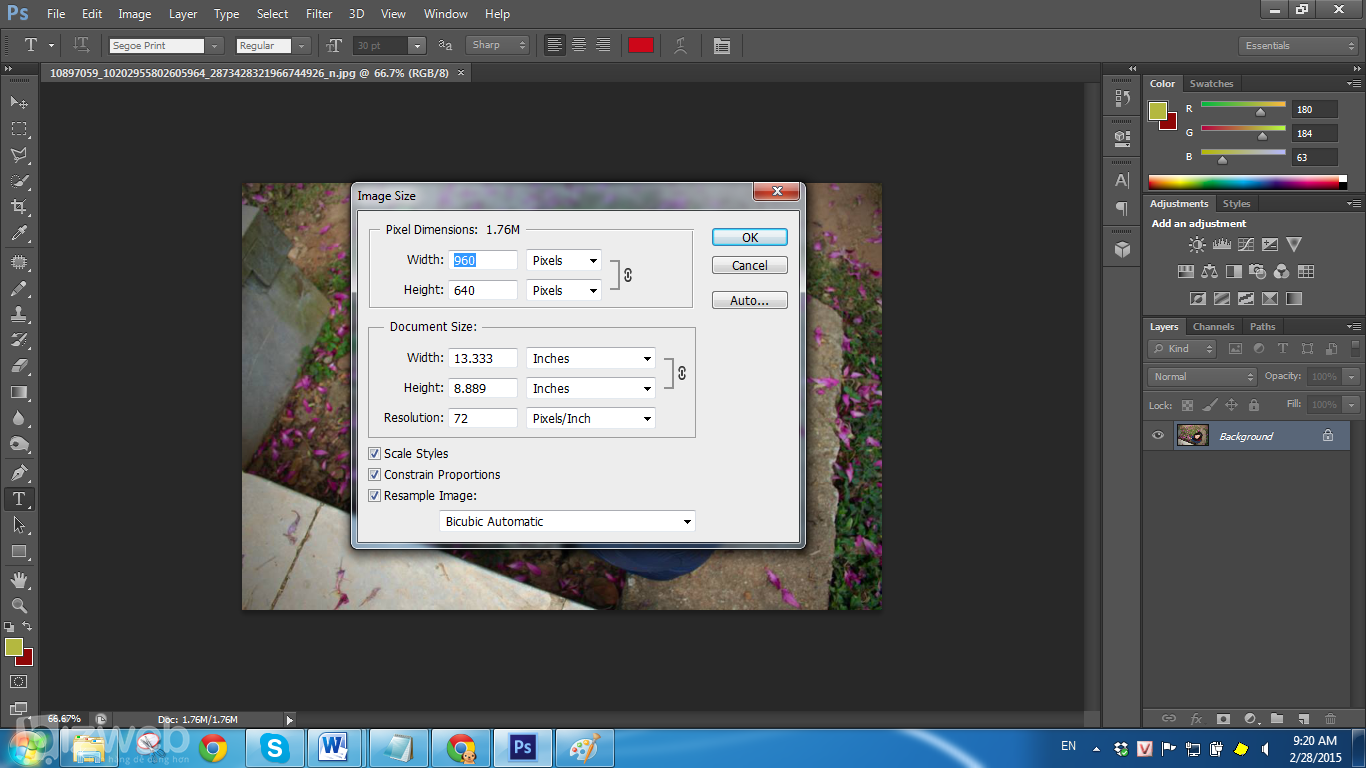Click the red text color swatch
The image size is (1370, 768).
[641, 45]
